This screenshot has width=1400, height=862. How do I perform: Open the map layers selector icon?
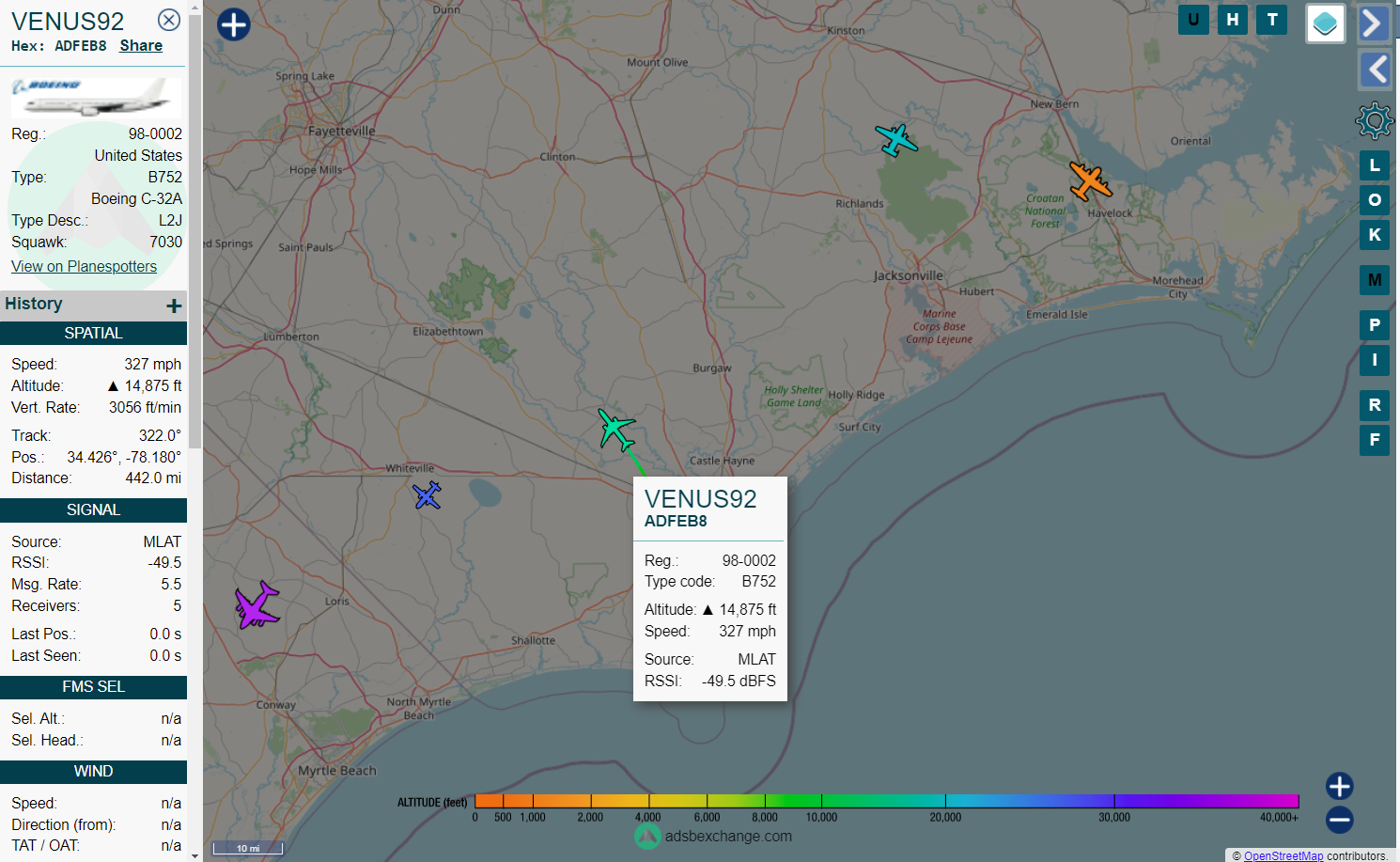1325,24
